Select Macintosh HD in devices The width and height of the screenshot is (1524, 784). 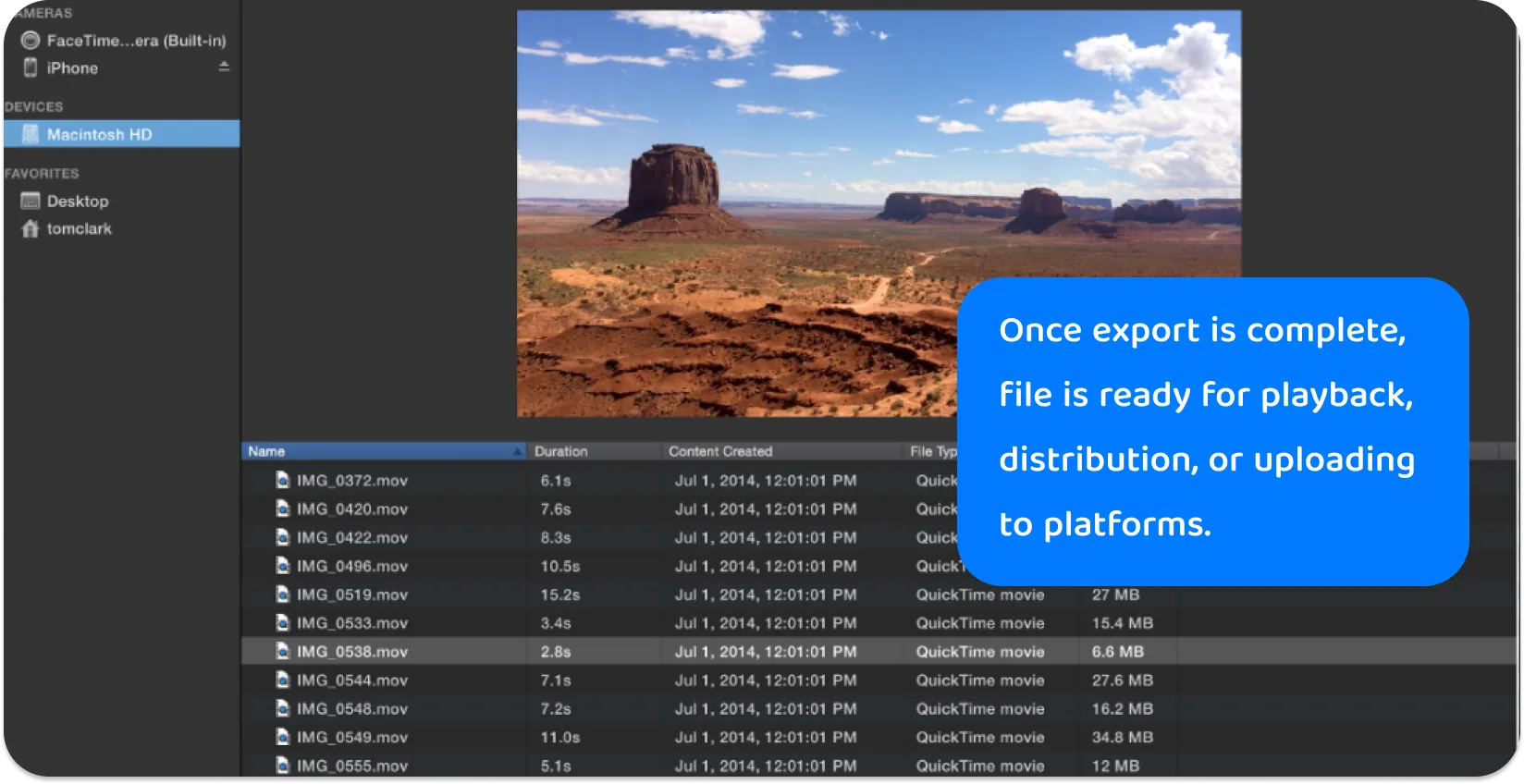coord(122,134)
